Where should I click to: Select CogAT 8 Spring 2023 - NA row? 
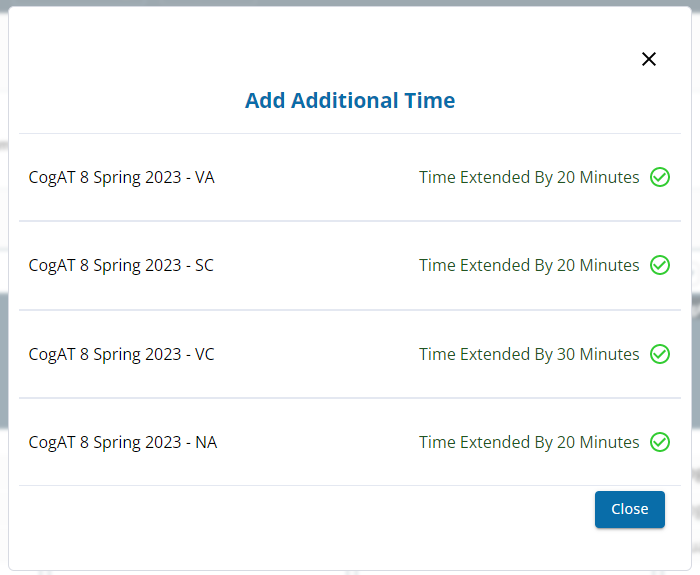[350, 442]
